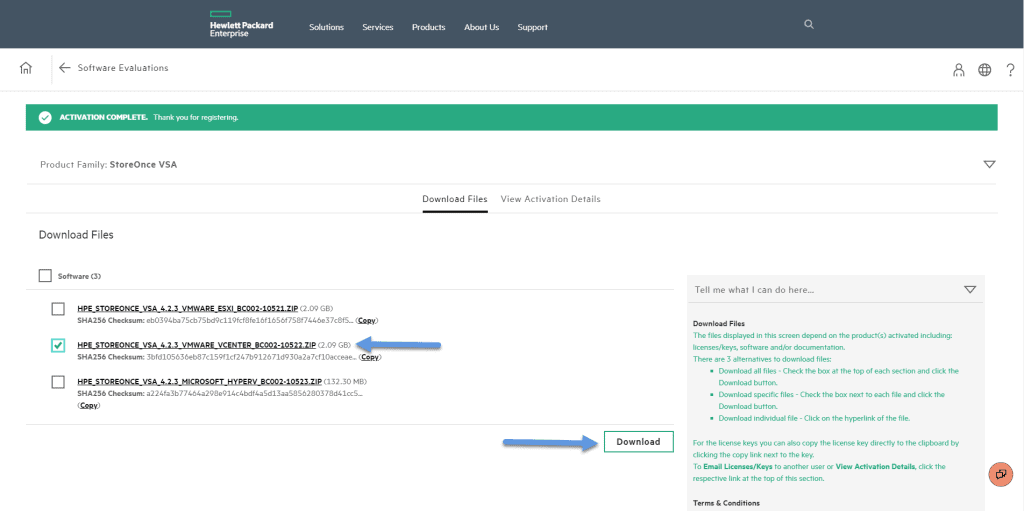
Task: Click the ACTIVATION COMPLETE banner text
Action: point(104,118)
